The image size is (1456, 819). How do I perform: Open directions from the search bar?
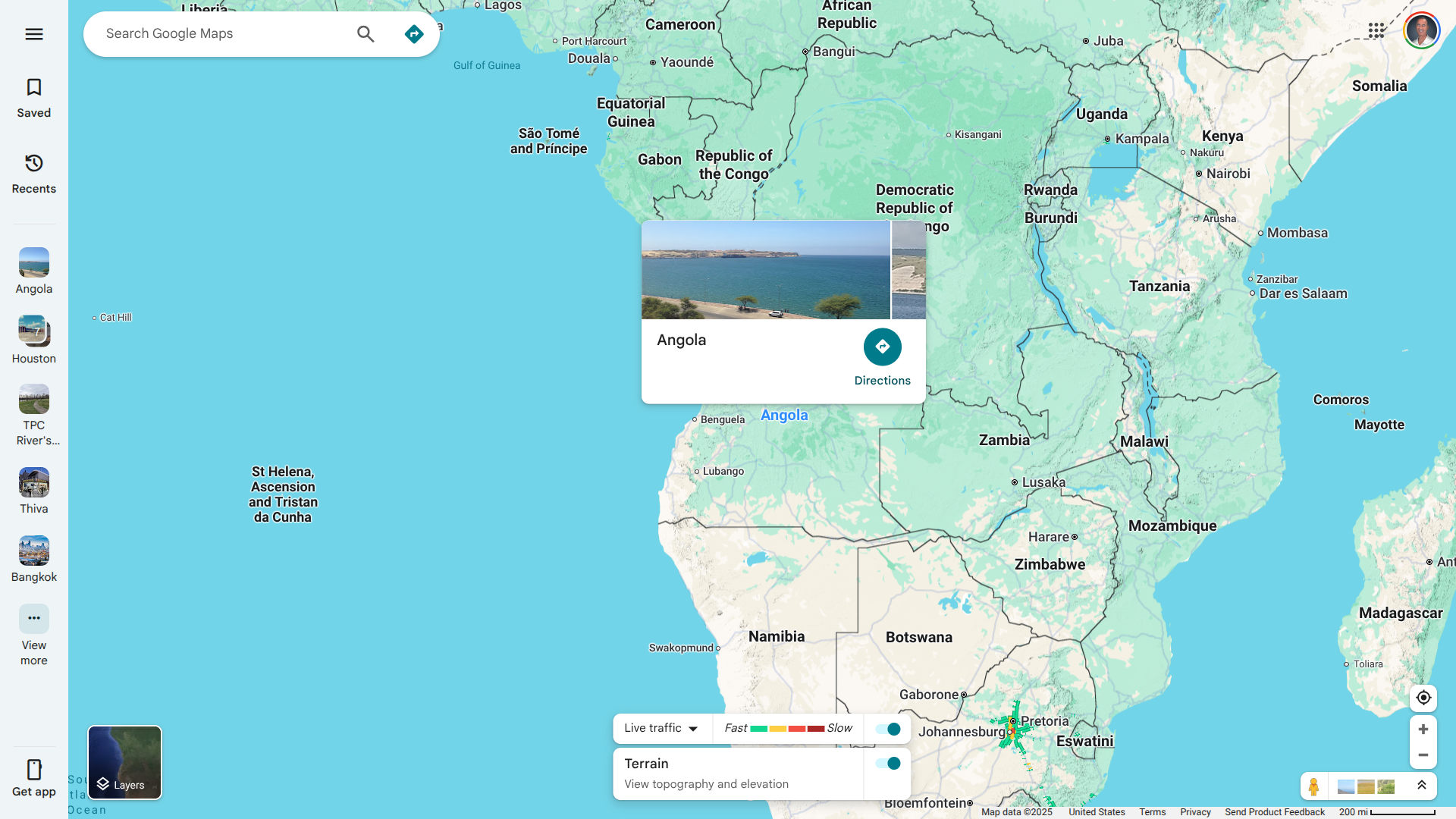pos(414,34)
